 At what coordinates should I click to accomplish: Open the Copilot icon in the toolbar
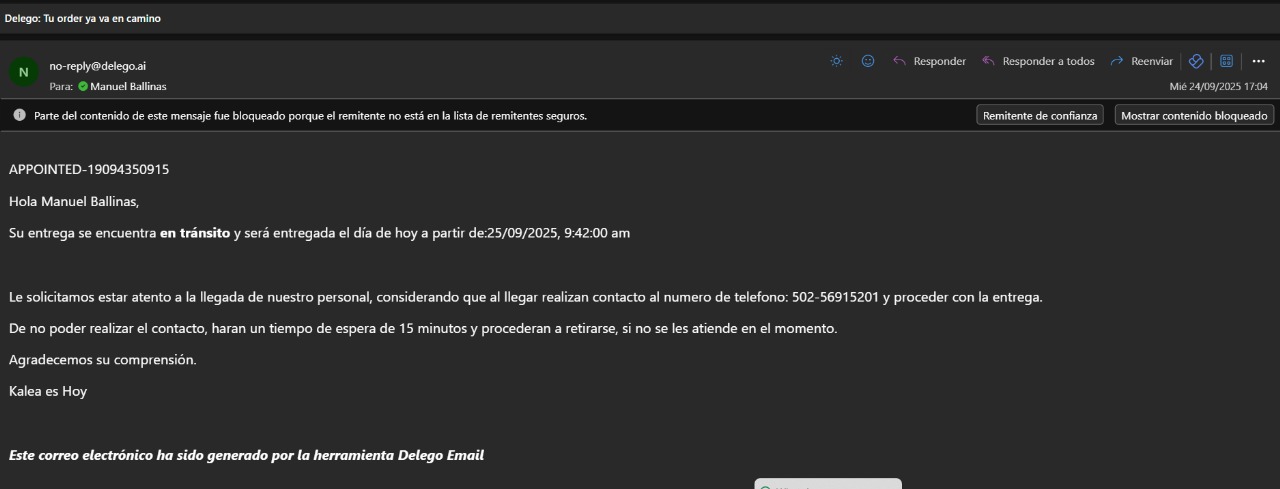click(x=1196, y=61)
